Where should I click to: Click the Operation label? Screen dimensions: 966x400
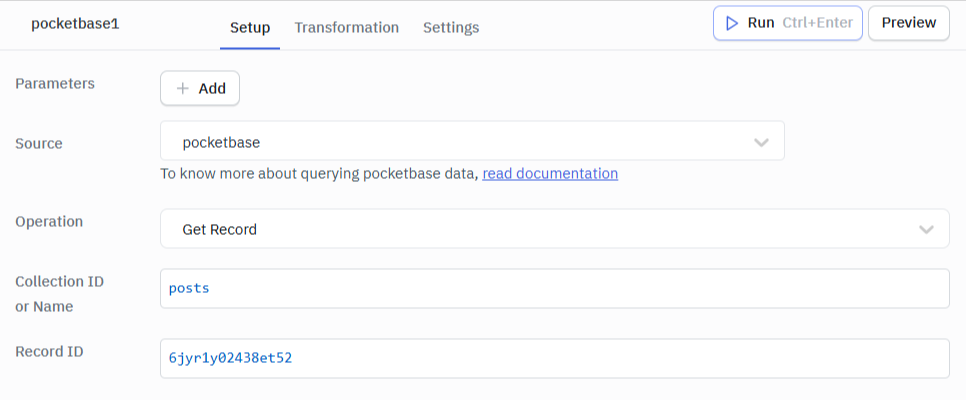pos(49,222)
